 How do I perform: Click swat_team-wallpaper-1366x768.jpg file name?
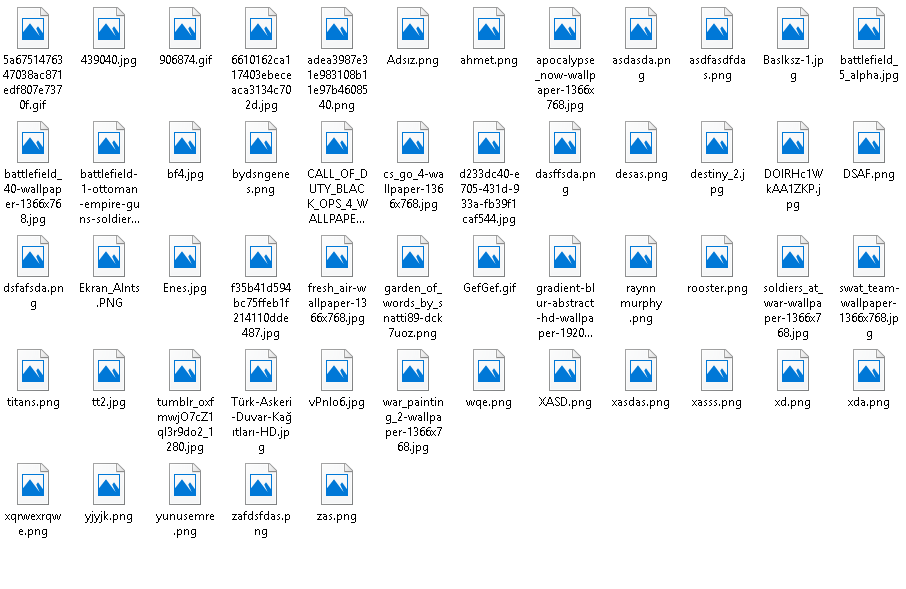pyautogui.click(x=868, y=310)
